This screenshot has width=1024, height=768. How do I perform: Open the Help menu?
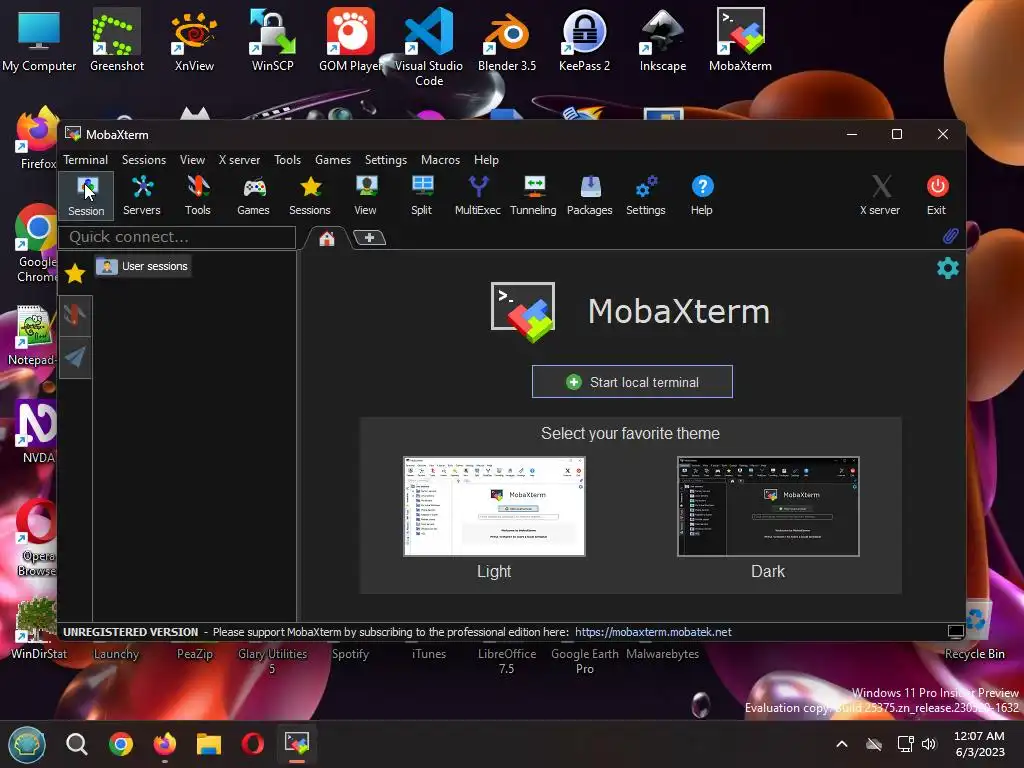coord(486,160)
